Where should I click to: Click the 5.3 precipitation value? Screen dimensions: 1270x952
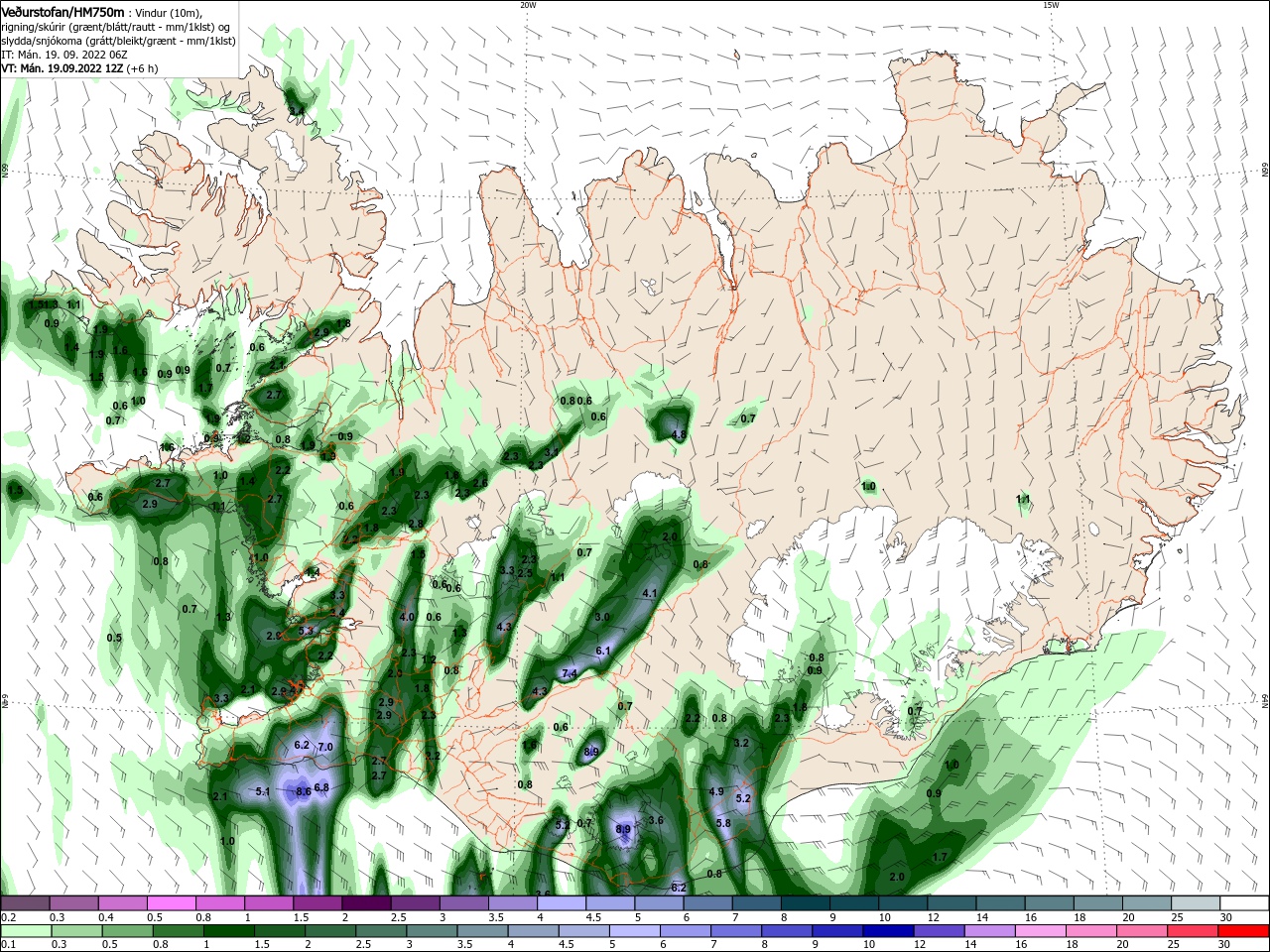(x=306, y=630)
